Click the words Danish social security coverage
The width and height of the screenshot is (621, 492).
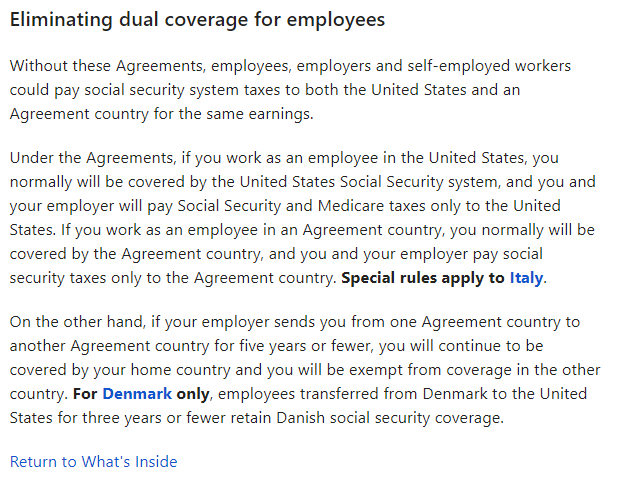click(x=390, y=418)
